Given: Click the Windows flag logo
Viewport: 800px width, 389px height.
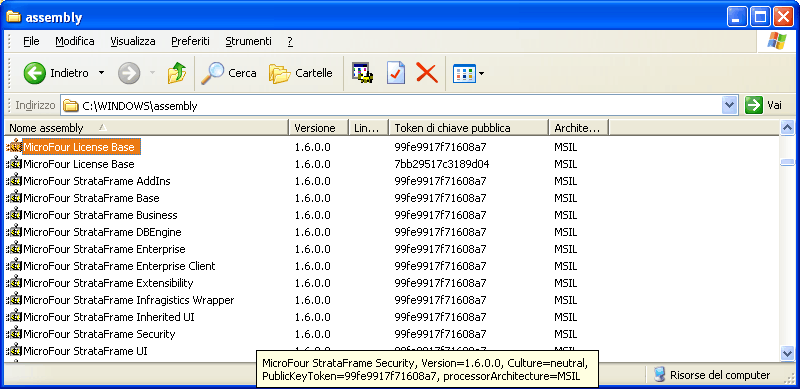Looking at the screenshot, I should coord(776,41).
